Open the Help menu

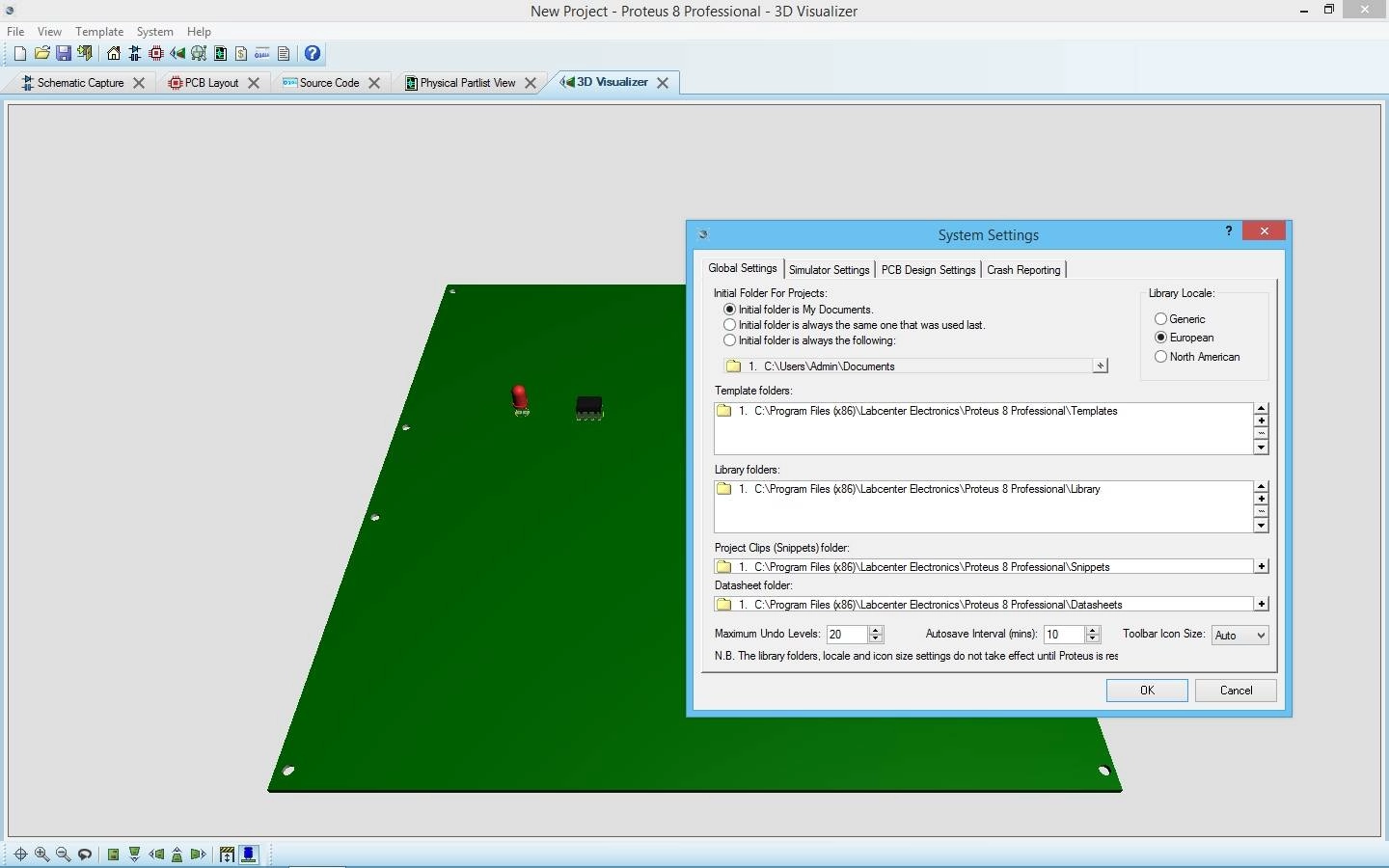pyautogui.click(x=199, y=31)
